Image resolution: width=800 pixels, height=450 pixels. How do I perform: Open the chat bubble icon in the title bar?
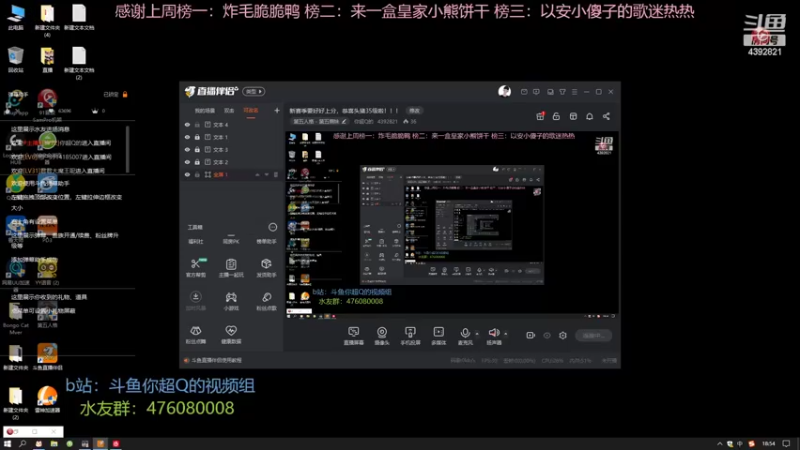coord(536,92)
